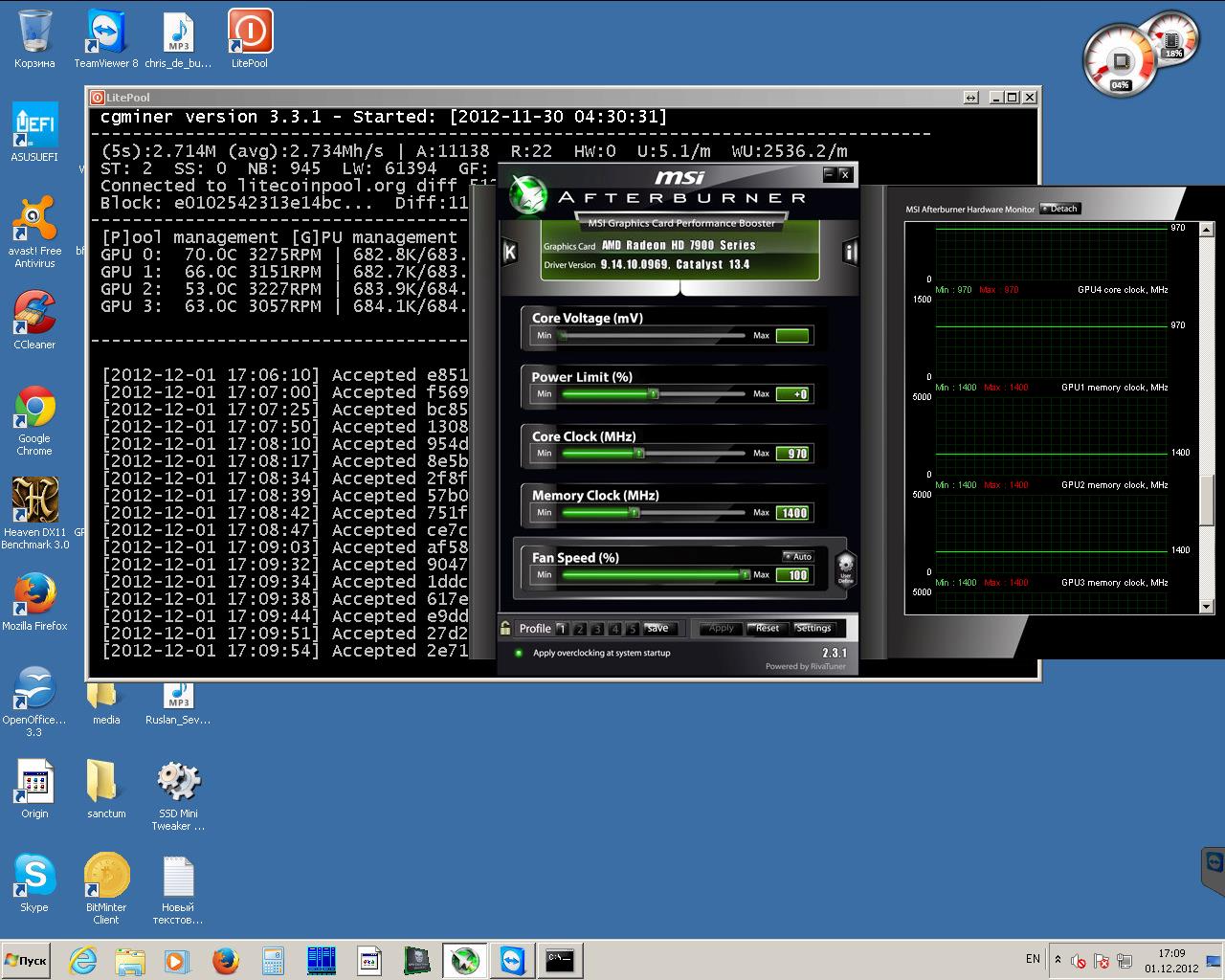The height and width of the screenshot is (980, 1225).
Task: Click the Power Limit value field +0
Action: (793, 394)
